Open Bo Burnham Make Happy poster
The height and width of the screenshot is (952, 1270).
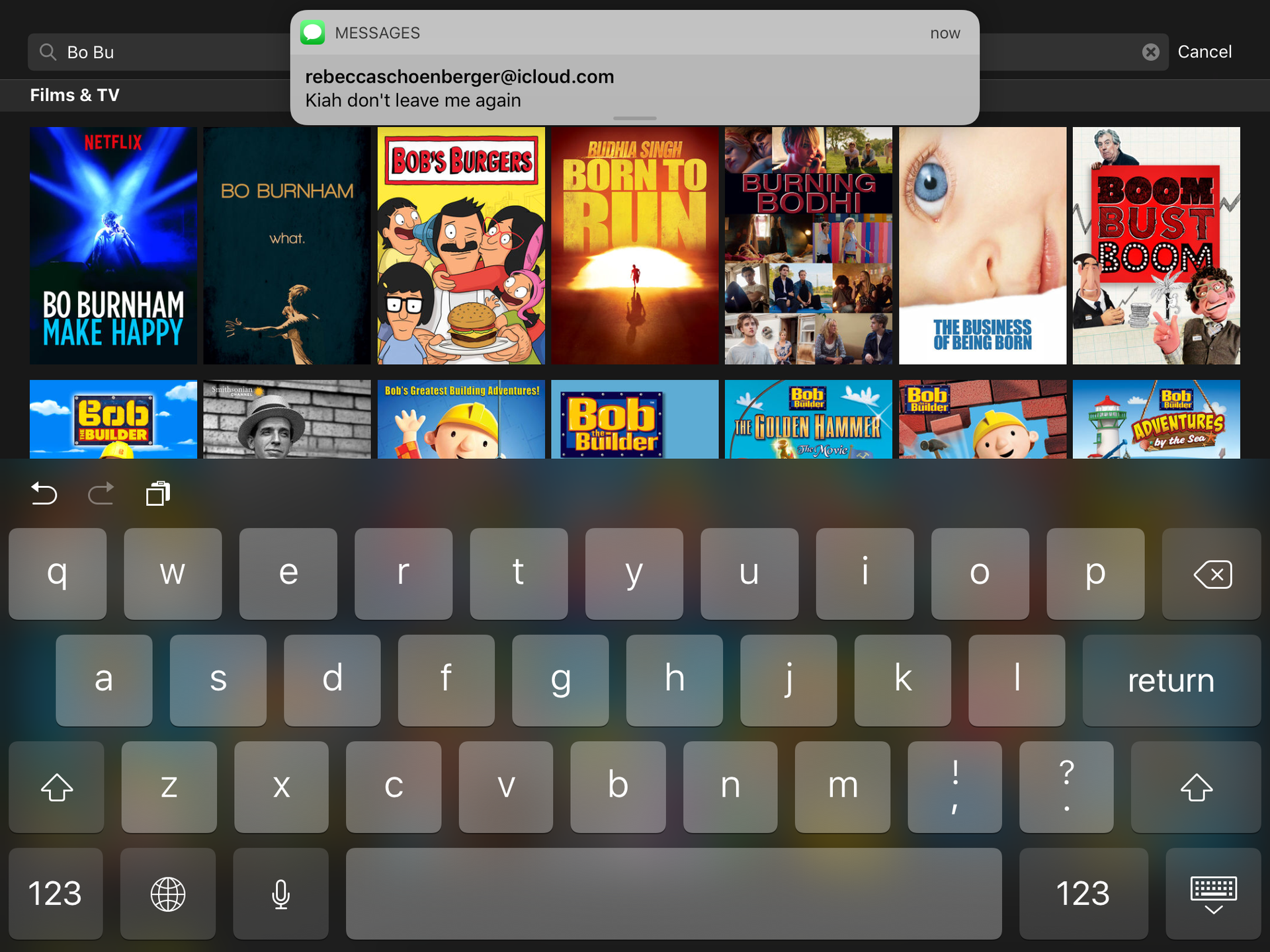tap(113, 245)
